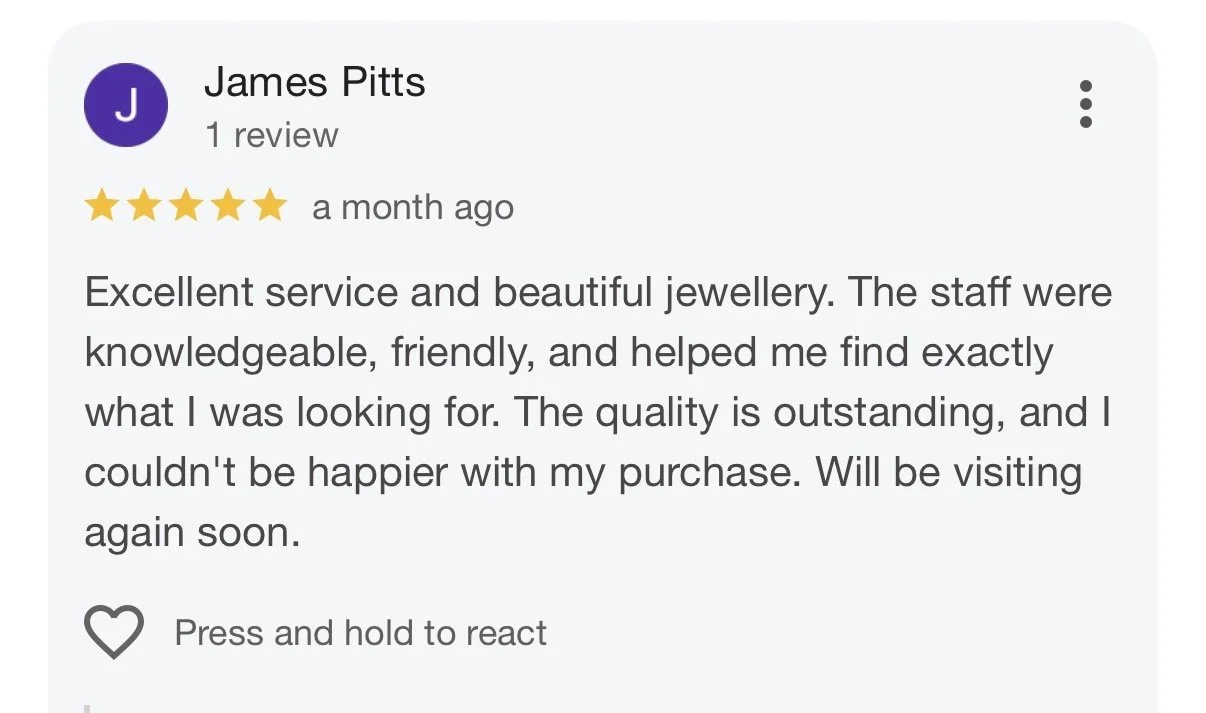Open the purple J profile avatar

(x=126, y=105)
